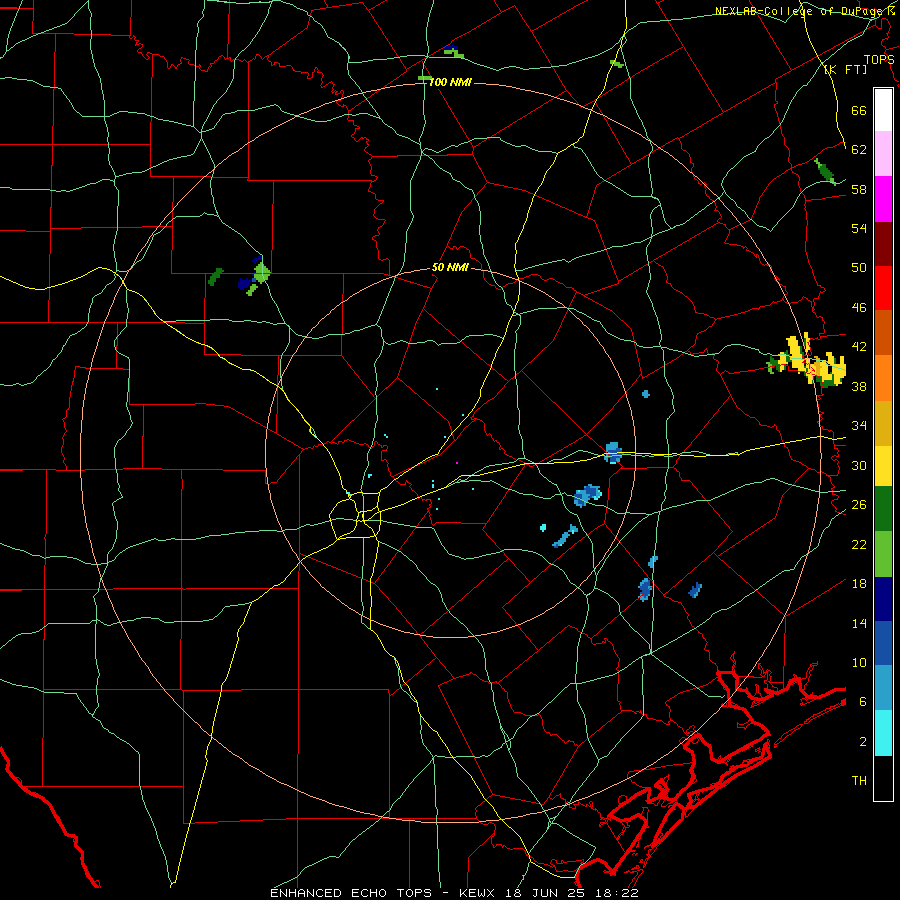Click the 2 legend value
Image resolution: width=900 pixels, height=900 pixels.
click(x=862, y=742)
